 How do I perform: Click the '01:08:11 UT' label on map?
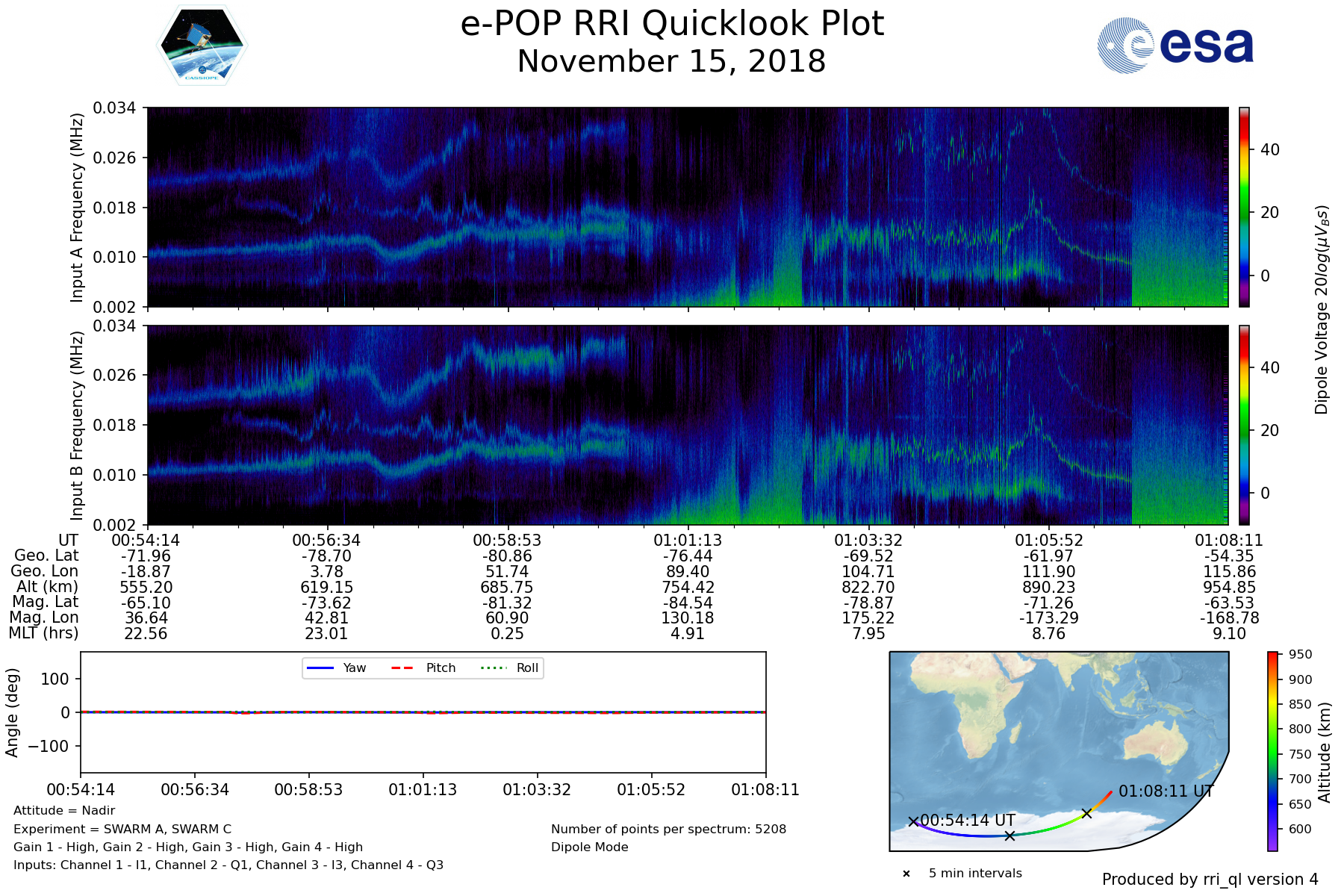(x=1166, y=791)
